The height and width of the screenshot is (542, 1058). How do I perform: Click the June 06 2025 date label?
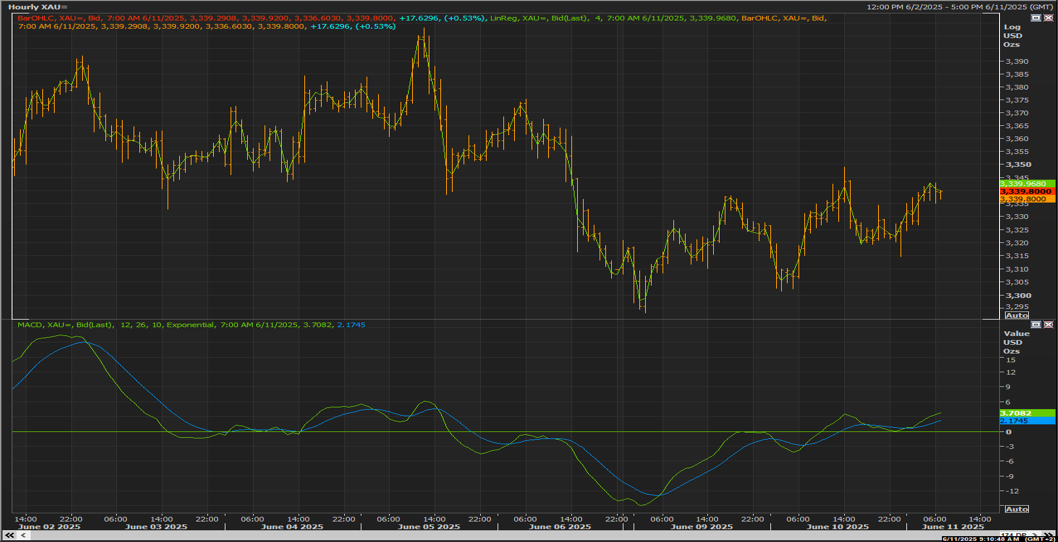tap(562, 526)
